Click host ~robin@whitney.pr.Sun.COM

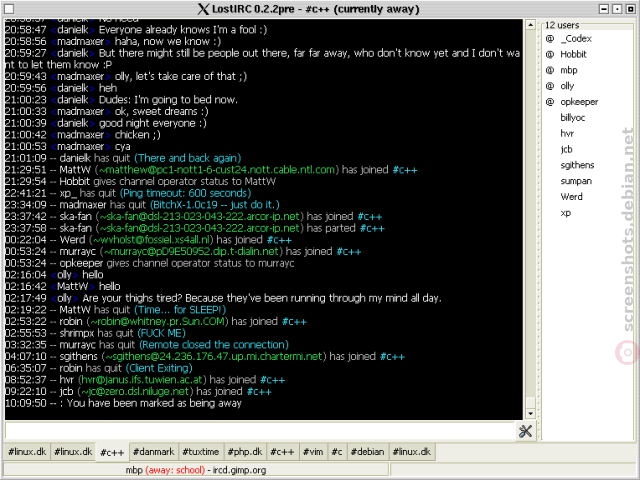[157, 322]
